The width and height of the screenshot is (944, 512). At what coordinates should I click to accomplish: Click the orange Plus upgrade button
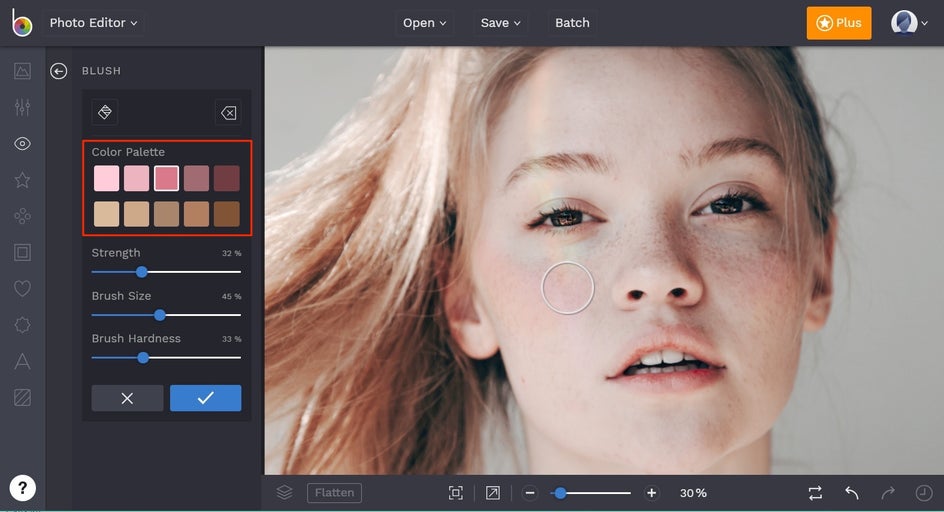(839, 23)
